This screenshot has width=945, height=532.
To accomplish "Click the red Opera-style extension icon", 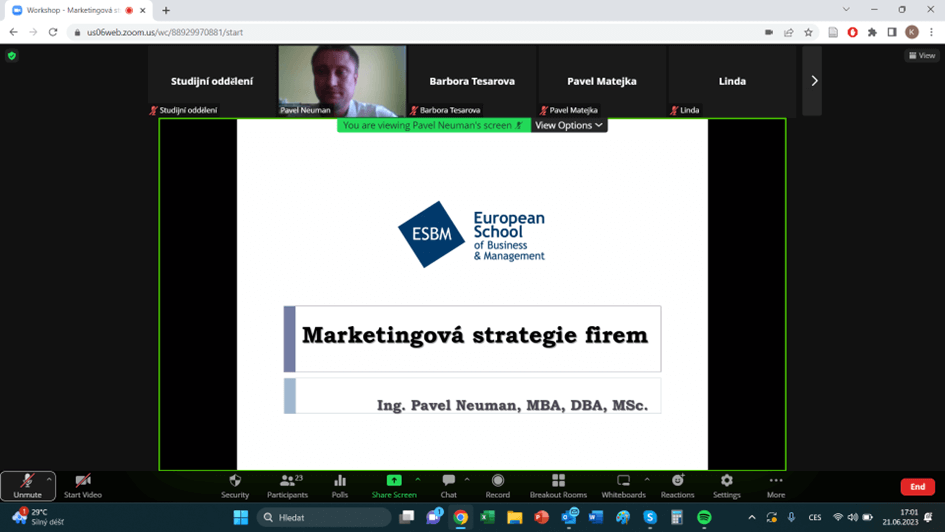I will tap(852, 33).
